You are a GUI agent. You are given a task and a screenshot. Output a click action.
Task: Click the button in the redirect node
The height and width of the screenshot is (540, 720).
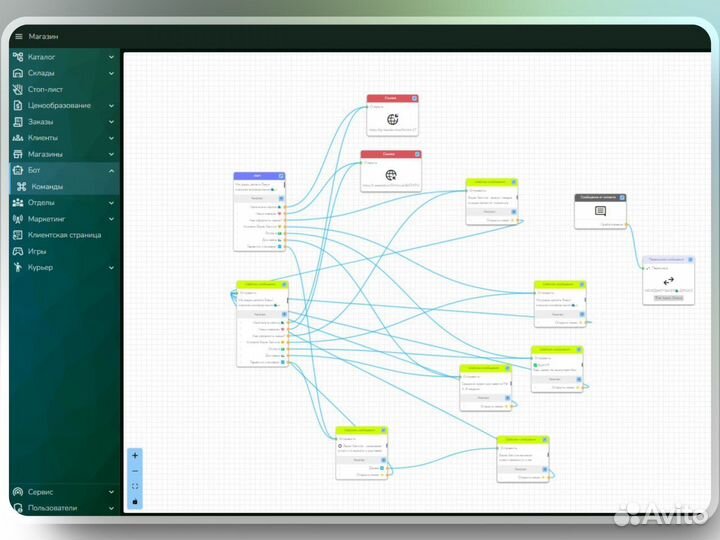[669, 298]
